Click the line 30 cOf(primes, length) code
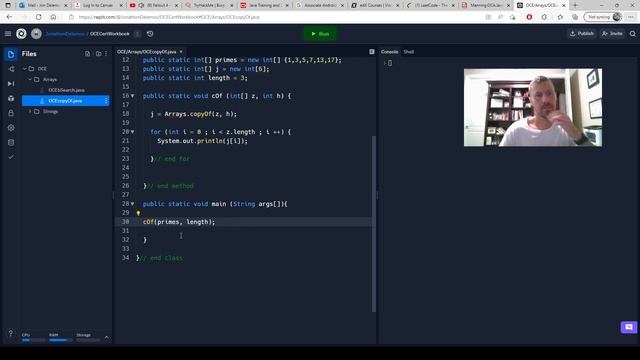 click(179, 222)
